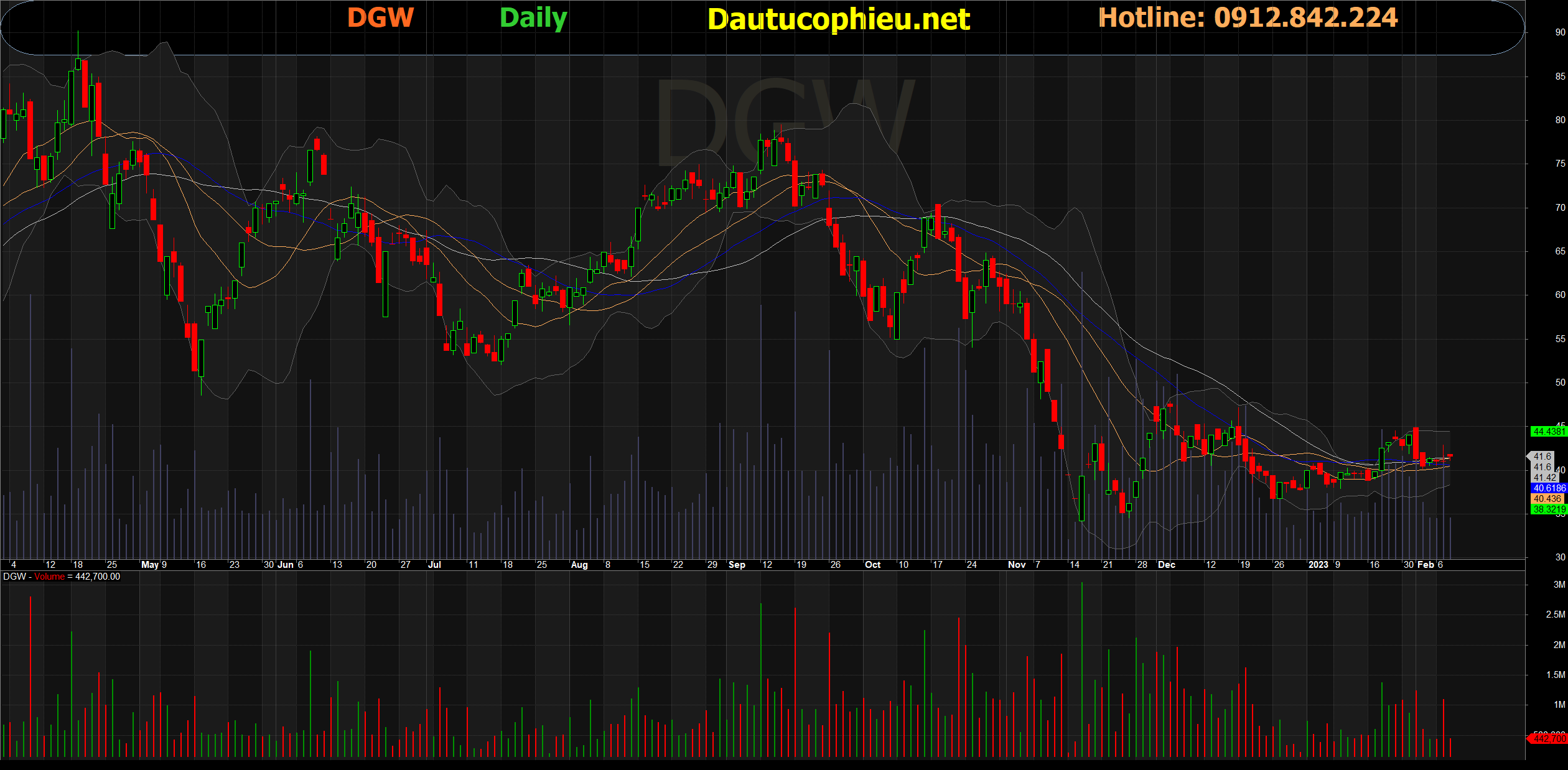
Task: Click the DGW Volume panel legend
Action: click(62, 577)
